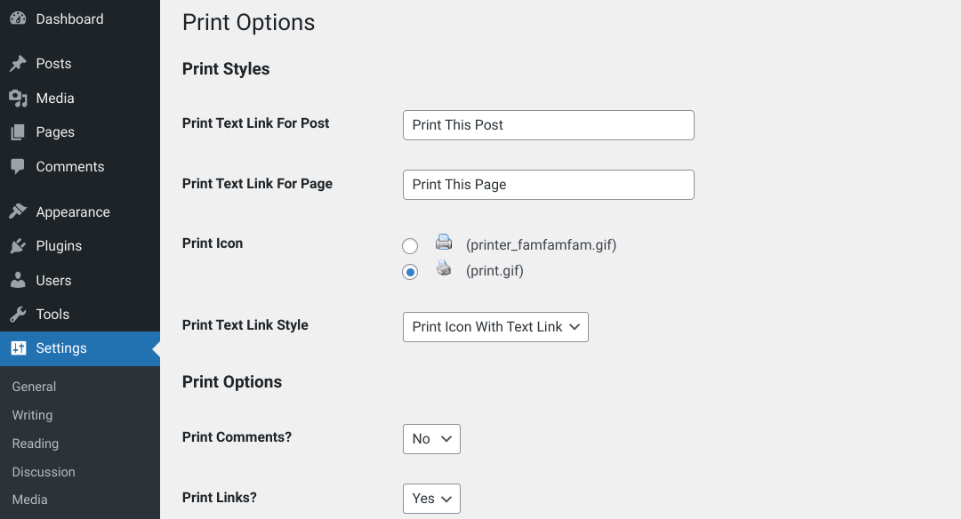Go to the Writing settings page
Screen dimensions: 961x519
32,415
